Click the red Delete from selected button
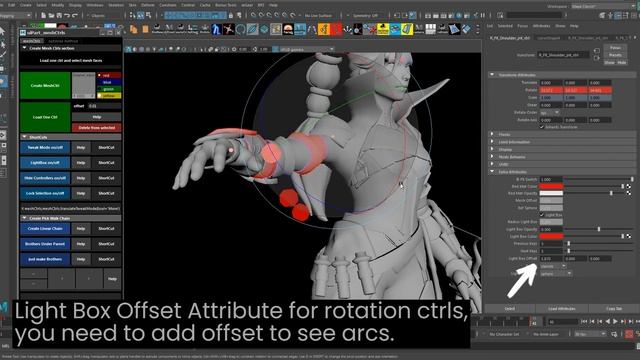This screenshot has height=360, width=640. pos(97,128)
